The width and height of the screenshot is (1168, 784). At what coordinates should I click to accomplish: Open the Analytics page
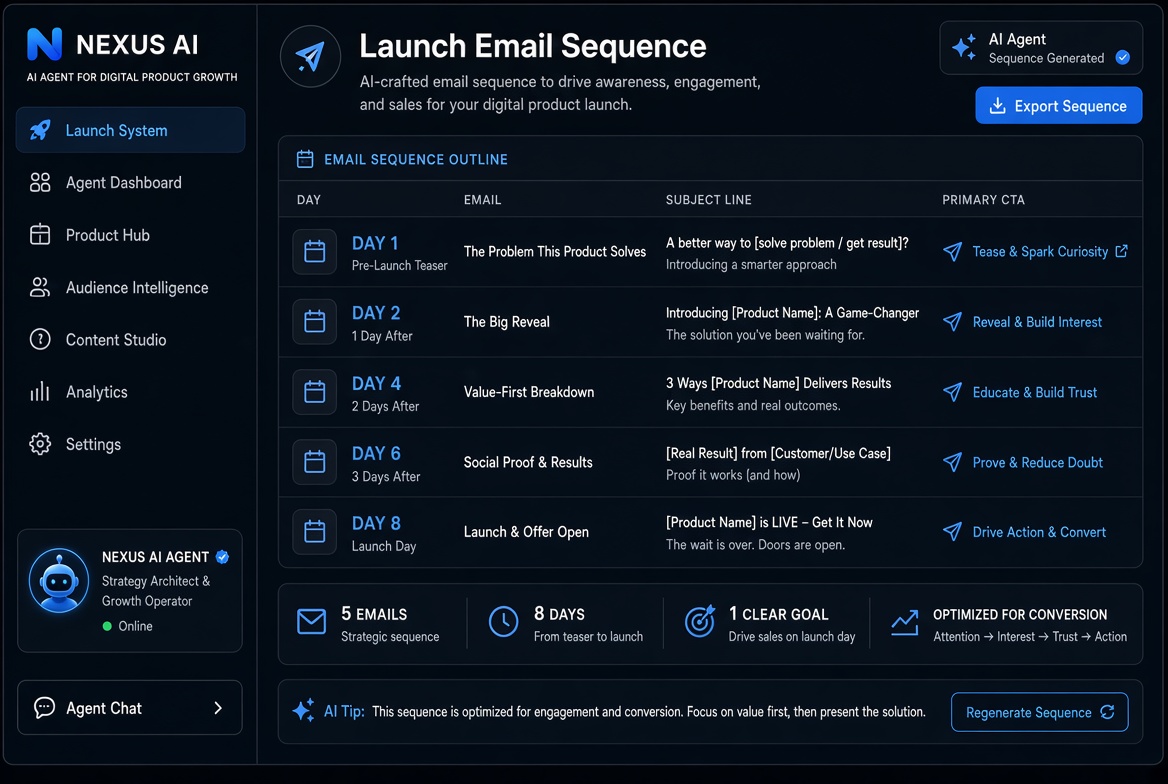click(96, 392)
